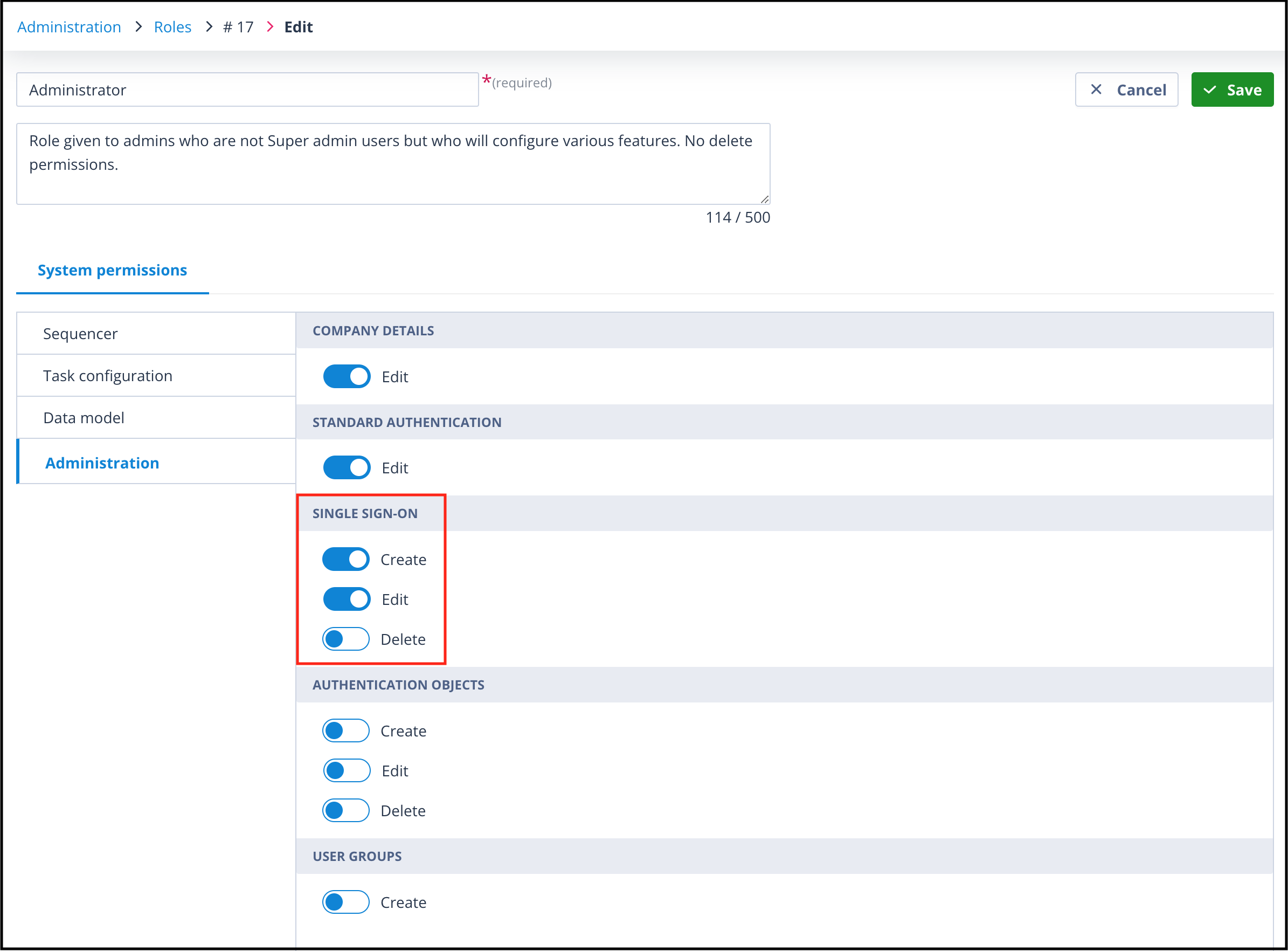The height and width of the screenshot is (951, 1288).
Task: Click the STANDARD AUTHENTICATION section header
Action: (x=784, y=422)
